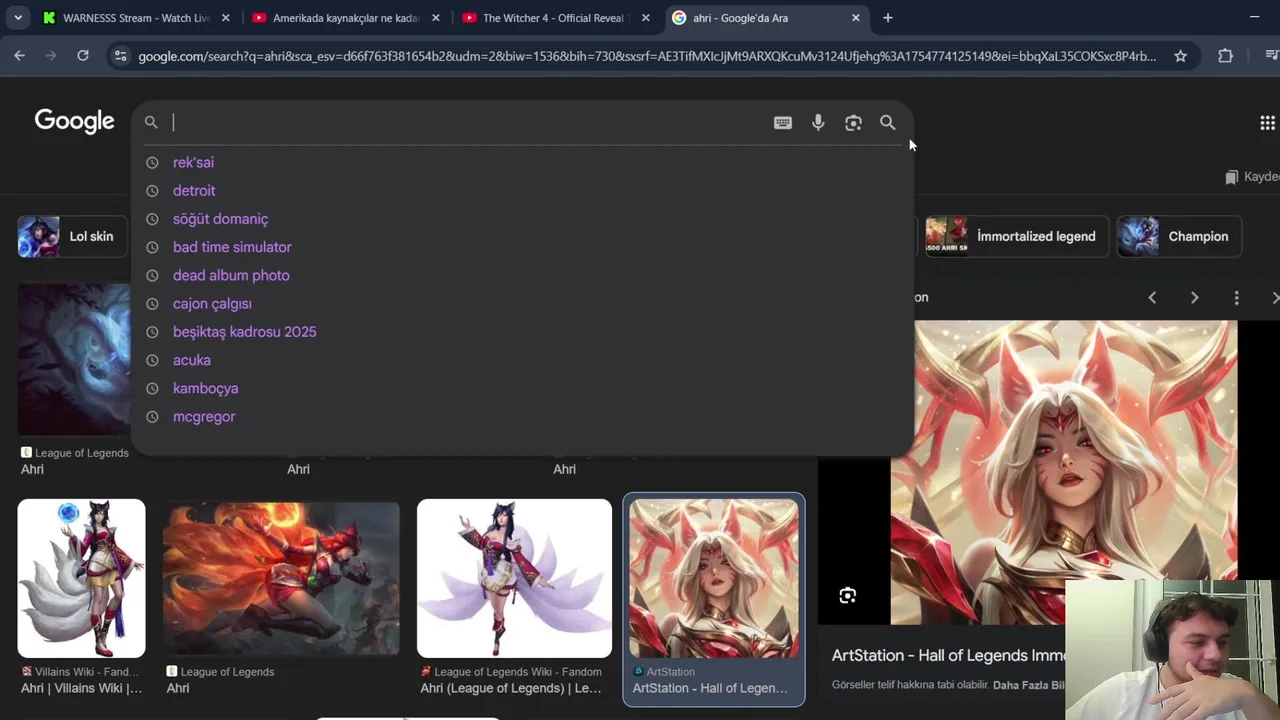Image resolution: width=1280 pixels, height=720 pixels.
Task: Open the large Ahri preview image
Action: point(1064,472)
